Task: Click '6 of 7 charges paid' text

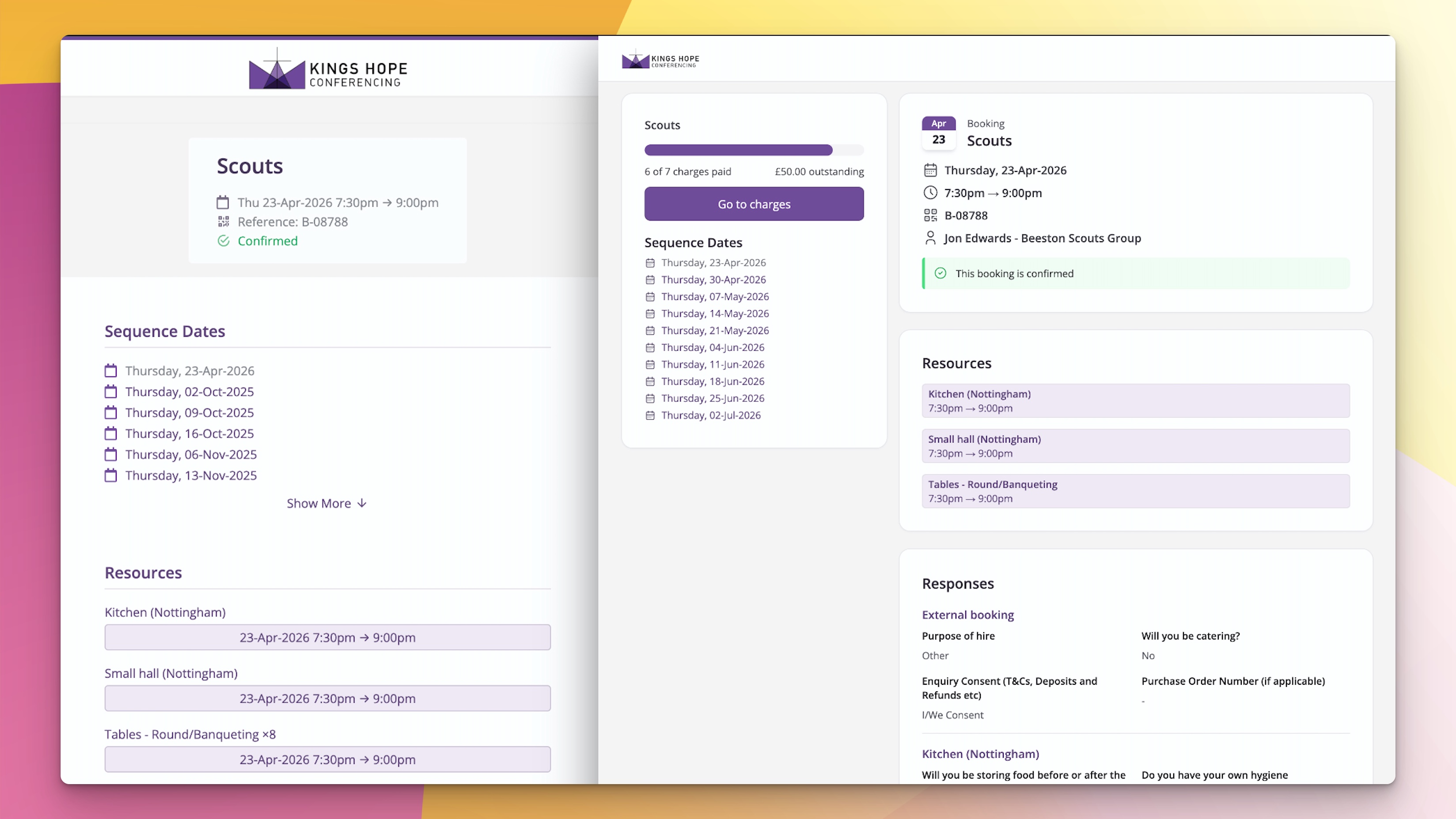Action: click(687, 171)
